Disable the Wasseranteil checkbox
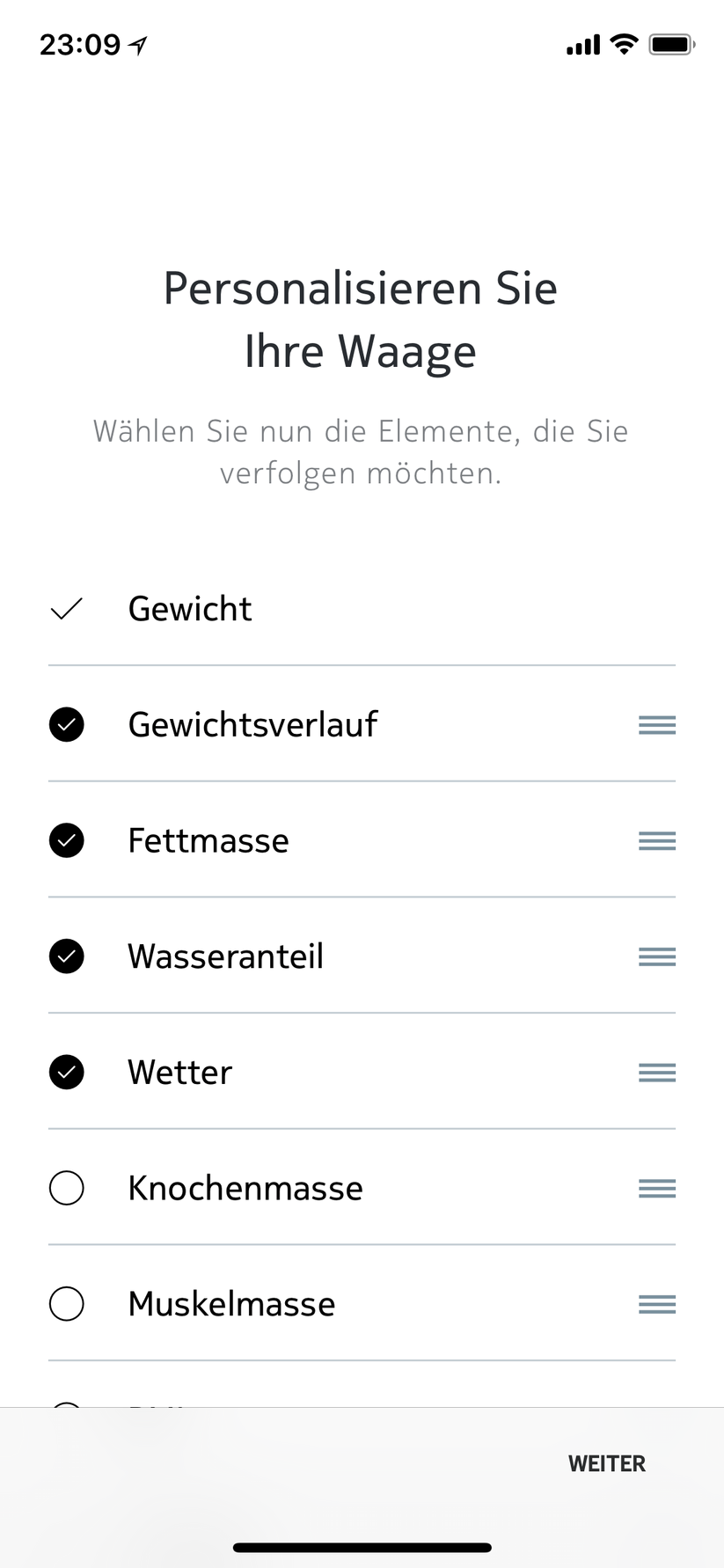 (x=67, y=956)
